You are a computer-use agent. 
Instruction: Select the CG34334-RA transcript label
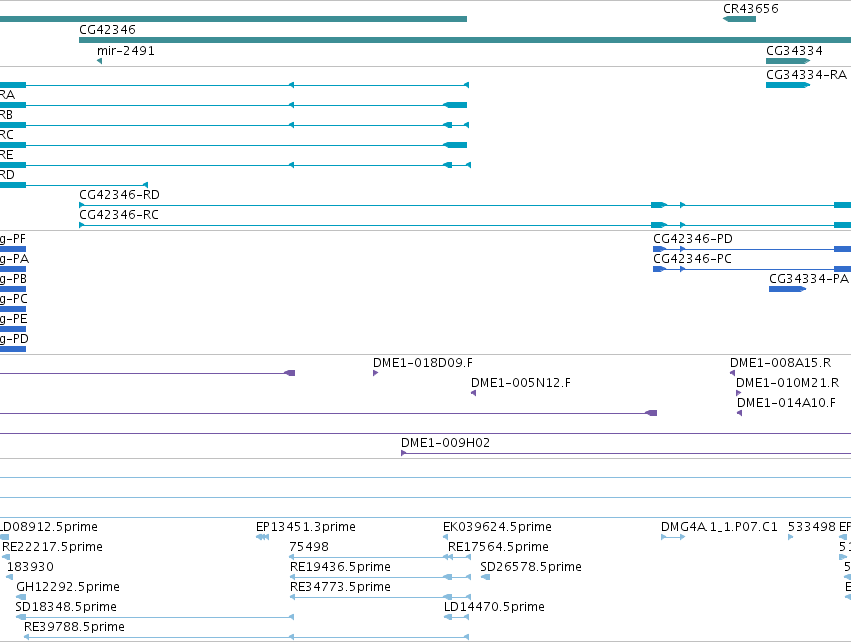click(806, 74)
